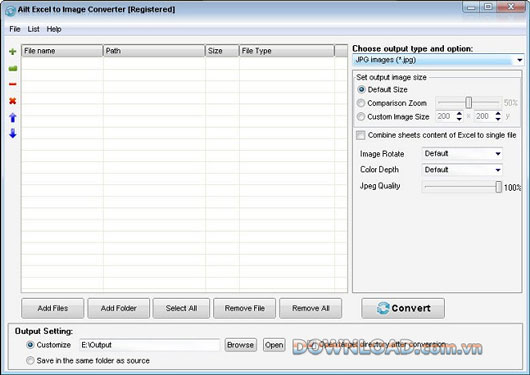Select Default Size radio option
530x375 pixels.
361,90
